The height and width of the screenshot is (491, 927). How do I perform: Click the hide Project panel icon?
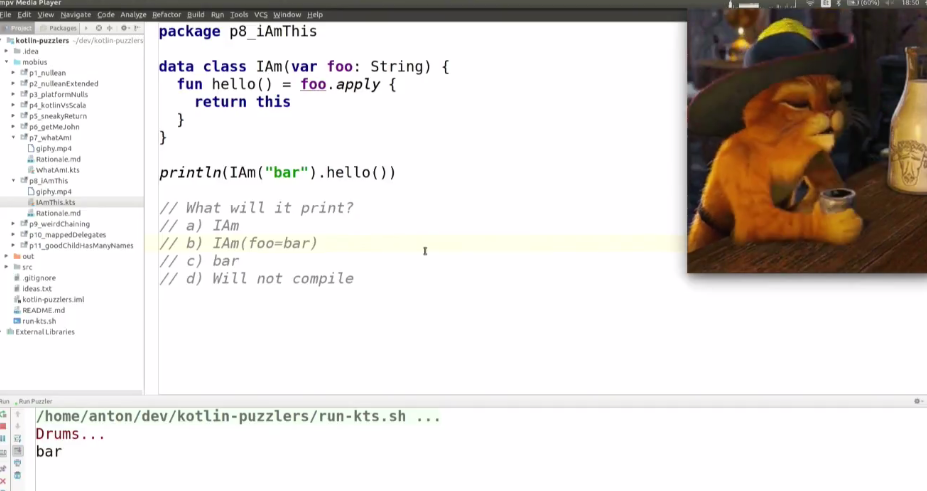pos(137,28)
